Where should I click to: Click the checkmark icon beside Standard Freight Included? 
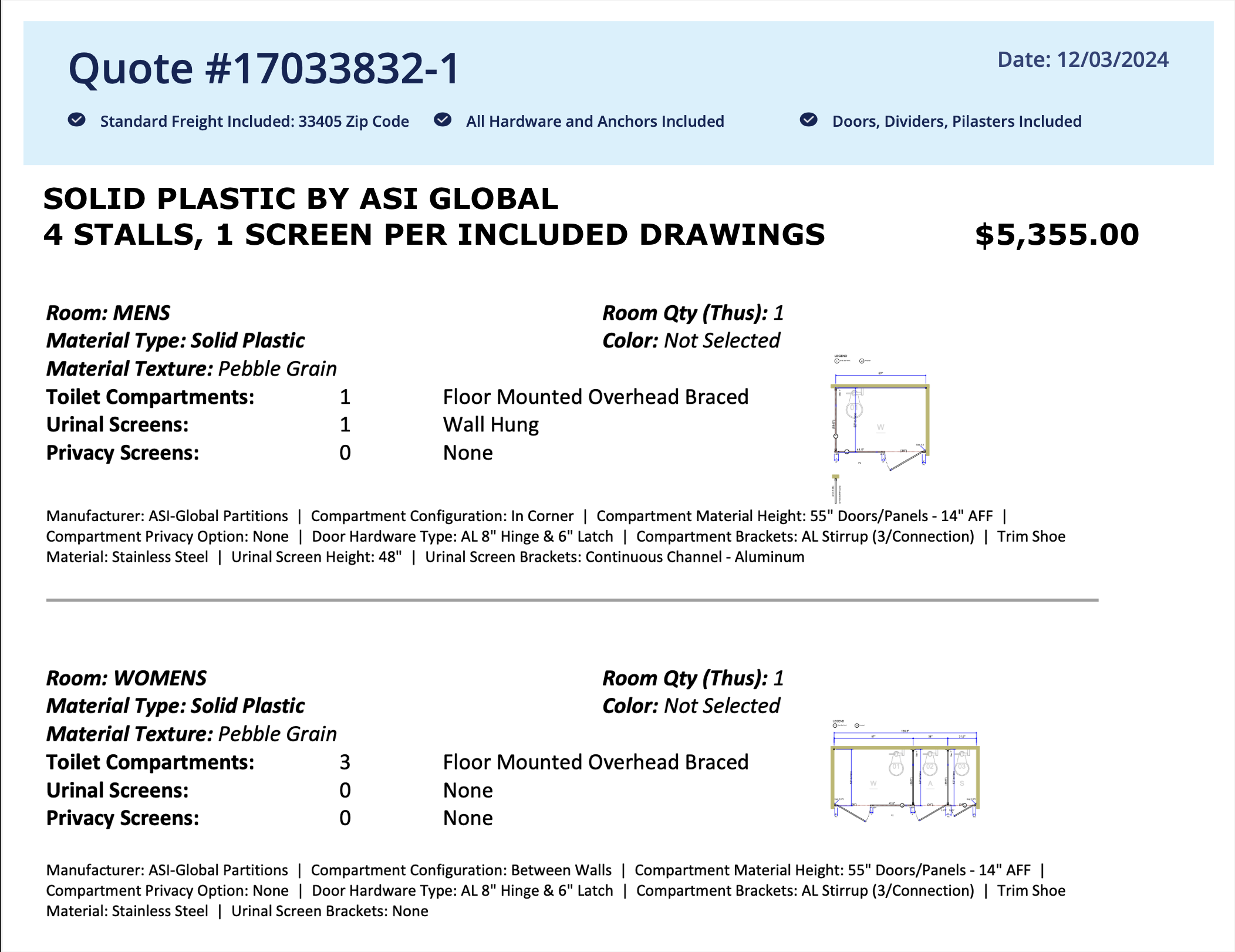(77, 120)
